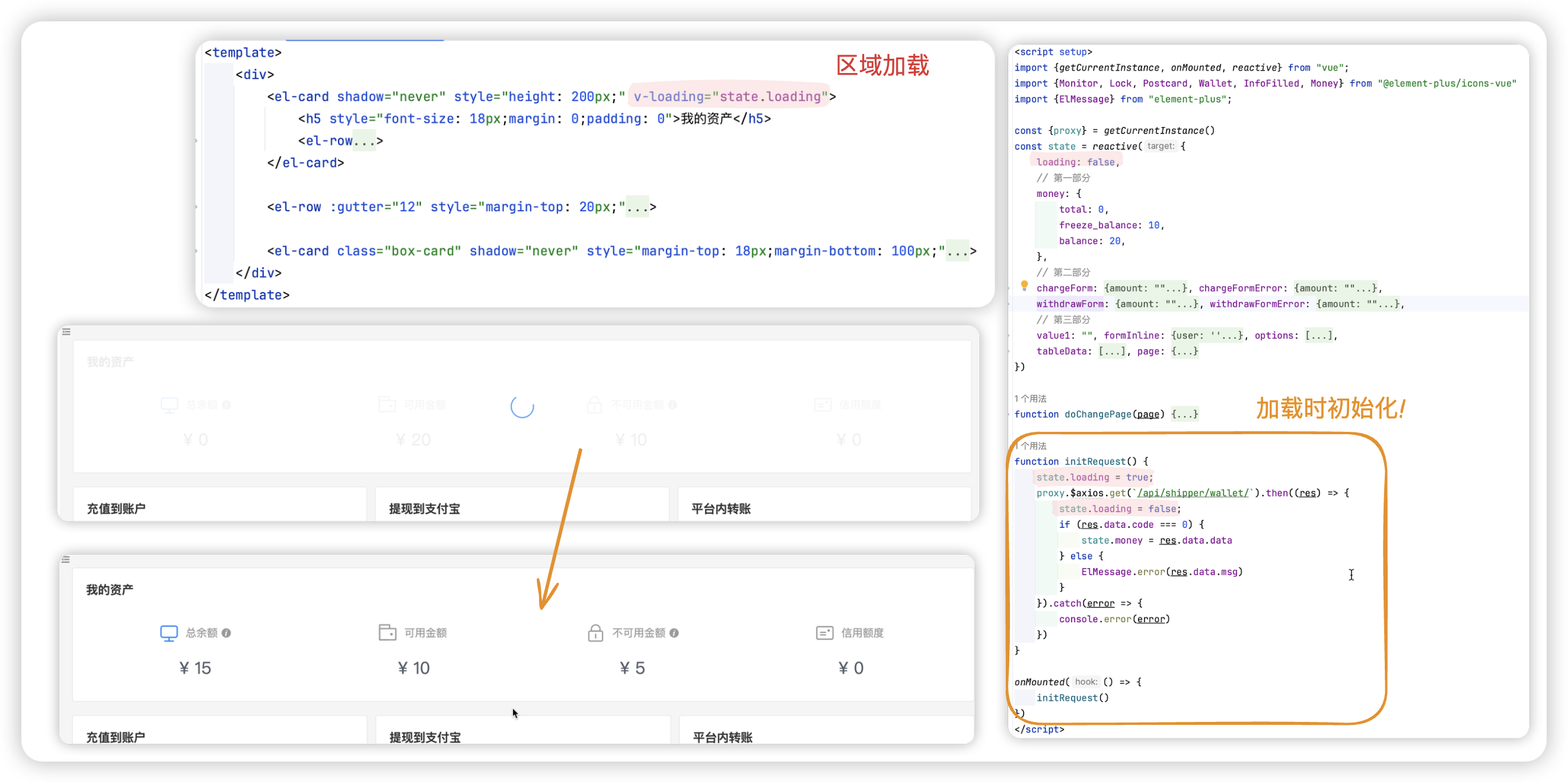Image resolution: width=1568 pixels, height=783 pixels.
Task: Click the hamburger menu icon above the loaded assets panel
Action: click(66, 559)
